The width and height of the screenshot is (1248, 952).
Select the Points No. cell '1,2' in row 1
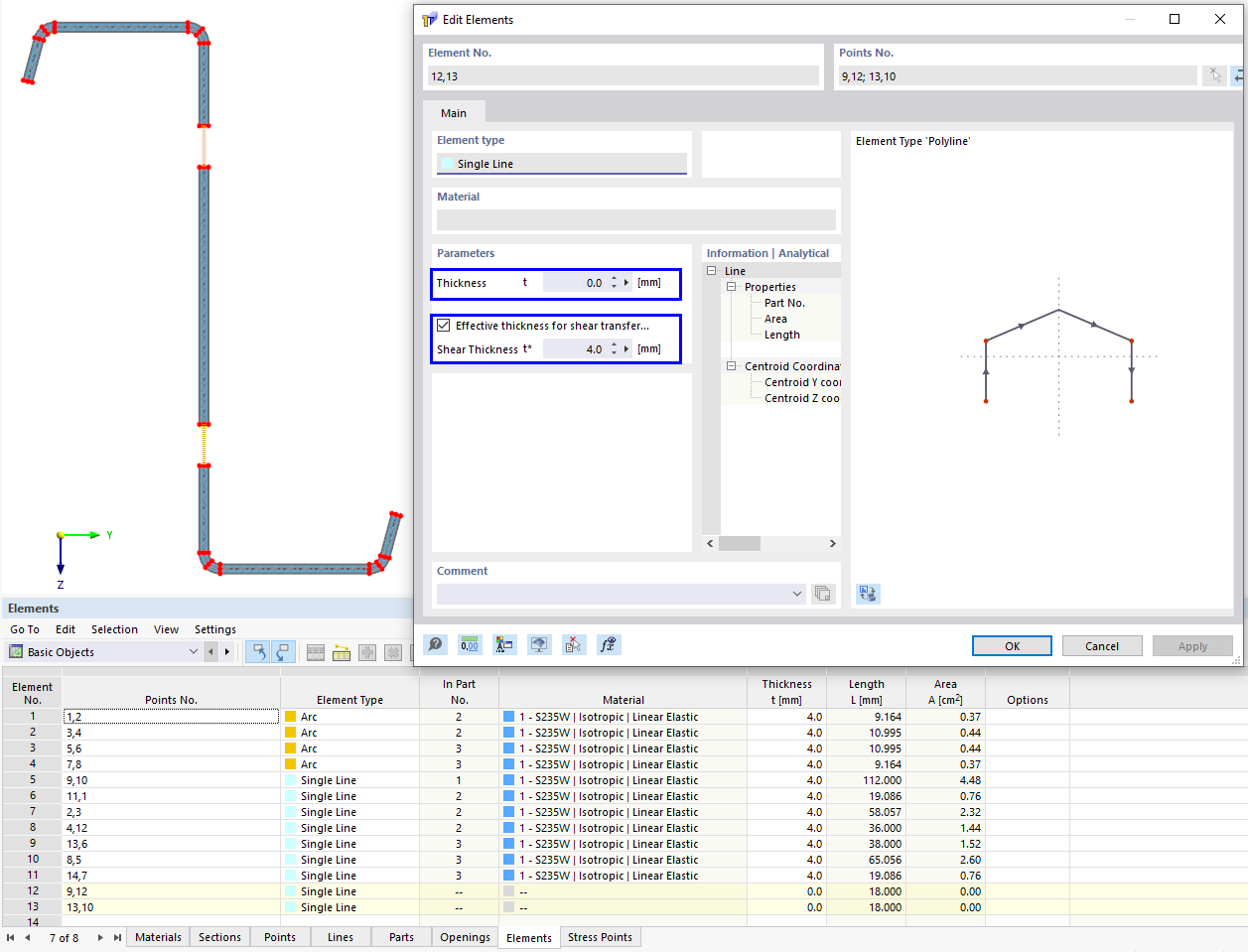pyautogui.click(x=171, y=717)
